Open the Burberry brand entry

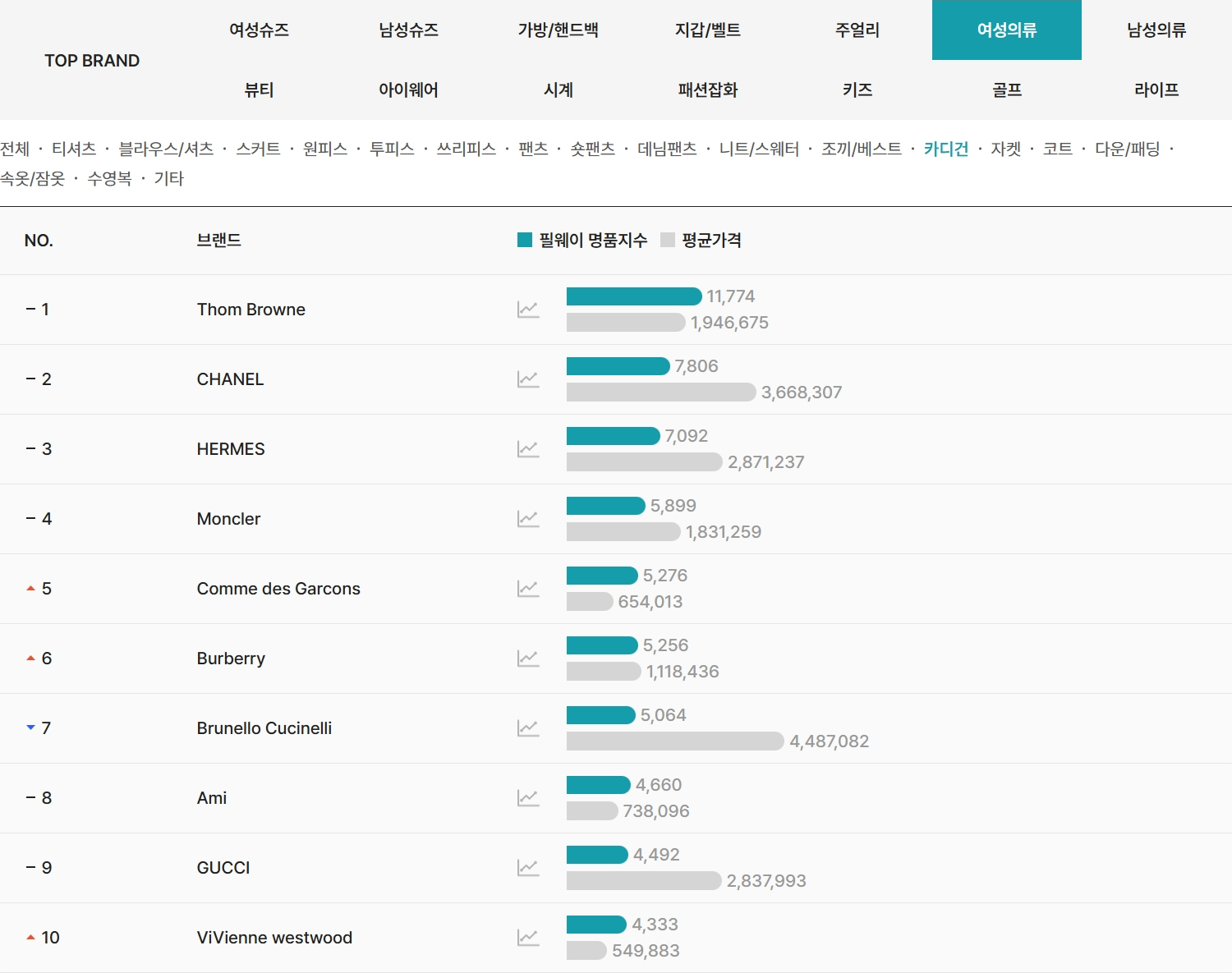231,659
